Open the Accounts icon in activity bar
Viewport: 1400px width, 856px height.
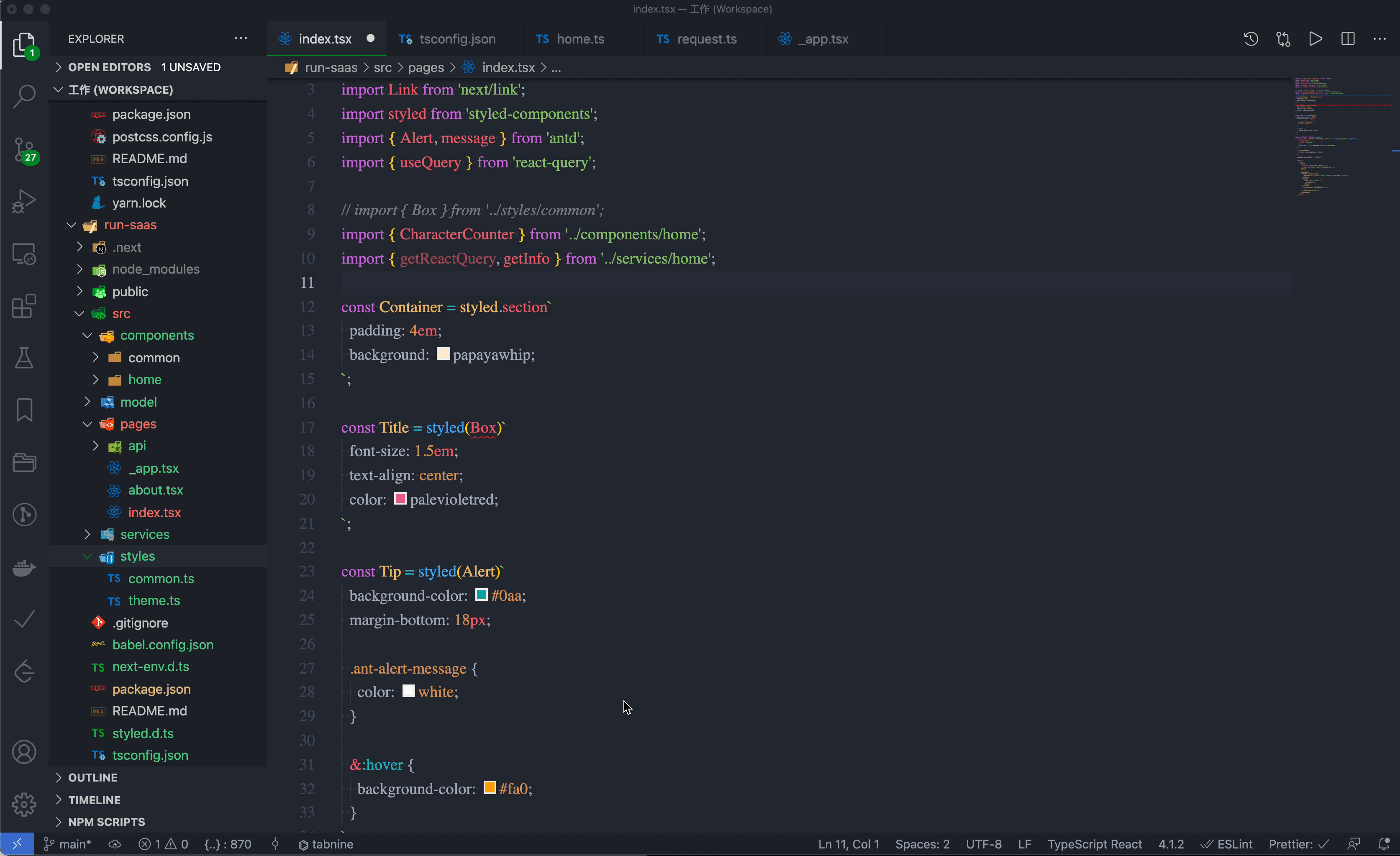tap(24, 752)
